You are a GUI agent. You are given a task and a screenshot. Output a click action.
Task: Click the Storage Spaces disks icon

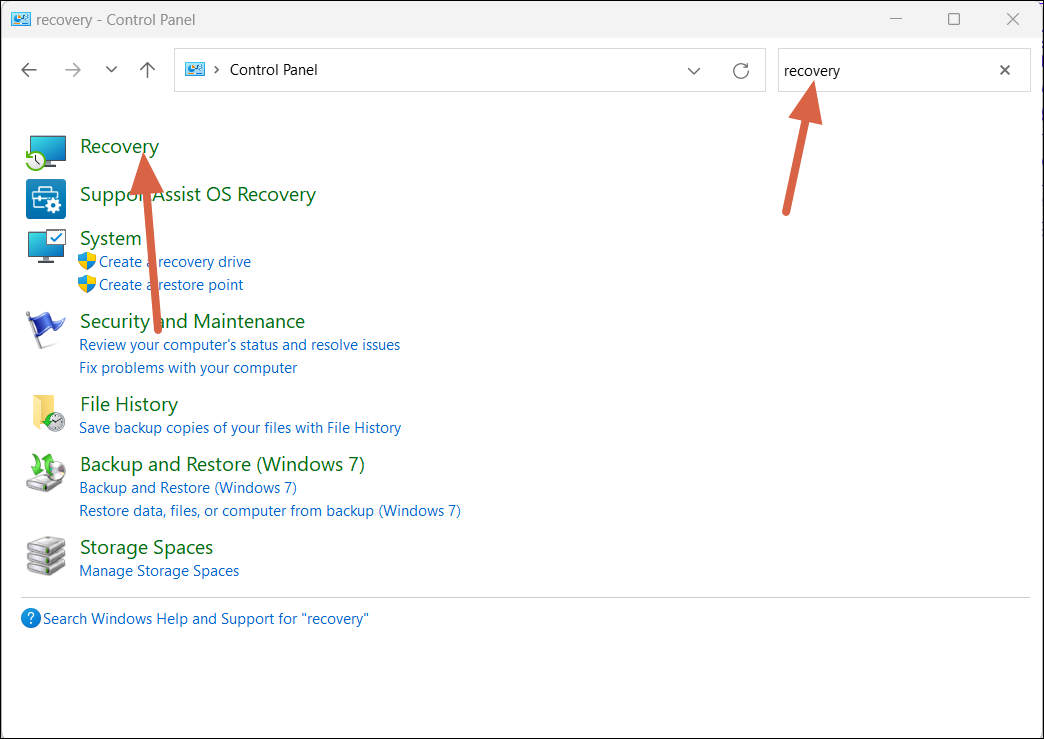click(x=46, y=555)
